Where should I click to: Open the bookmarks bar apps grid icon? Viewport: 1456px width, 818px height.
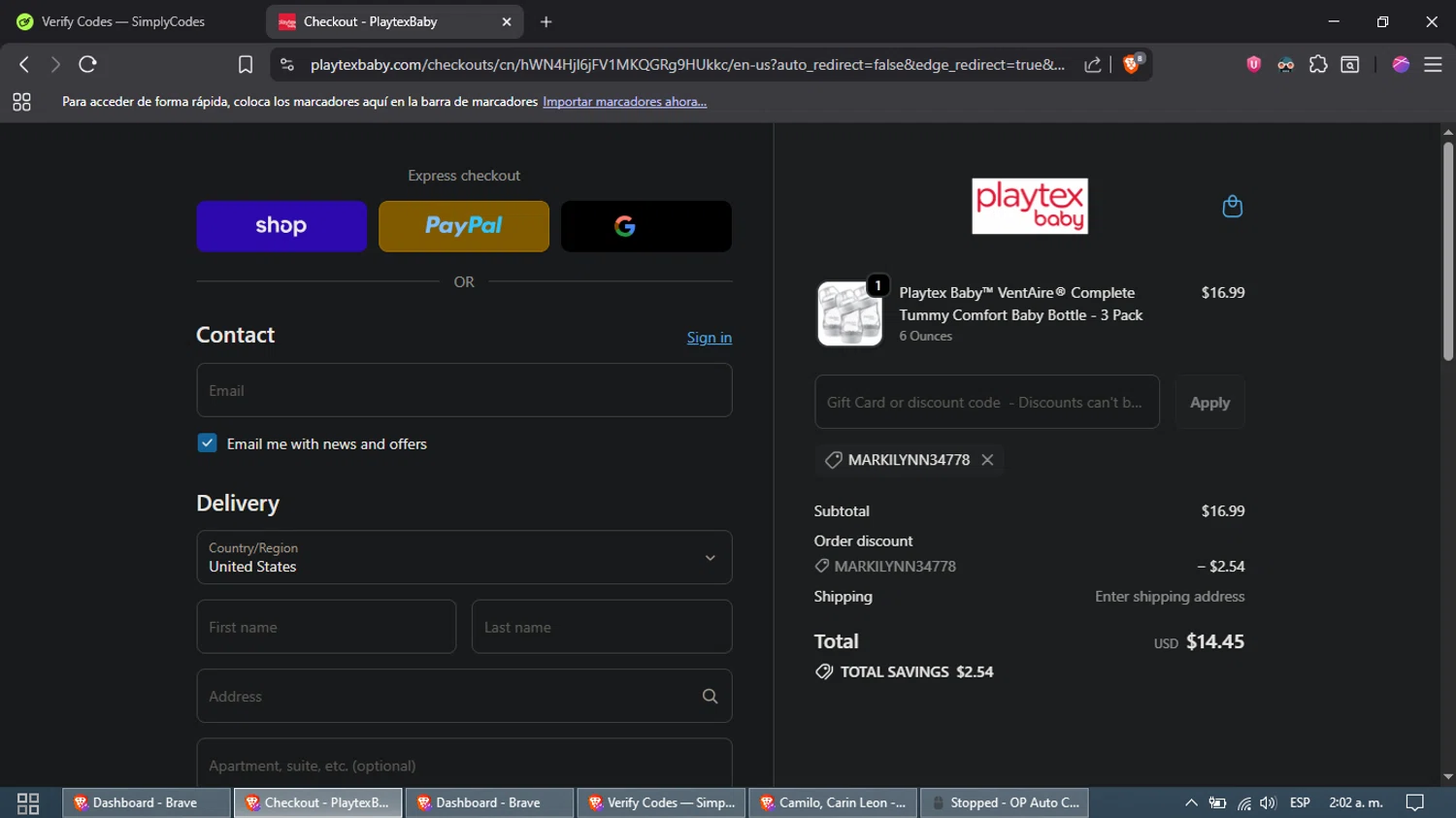(x=21, y=102)
